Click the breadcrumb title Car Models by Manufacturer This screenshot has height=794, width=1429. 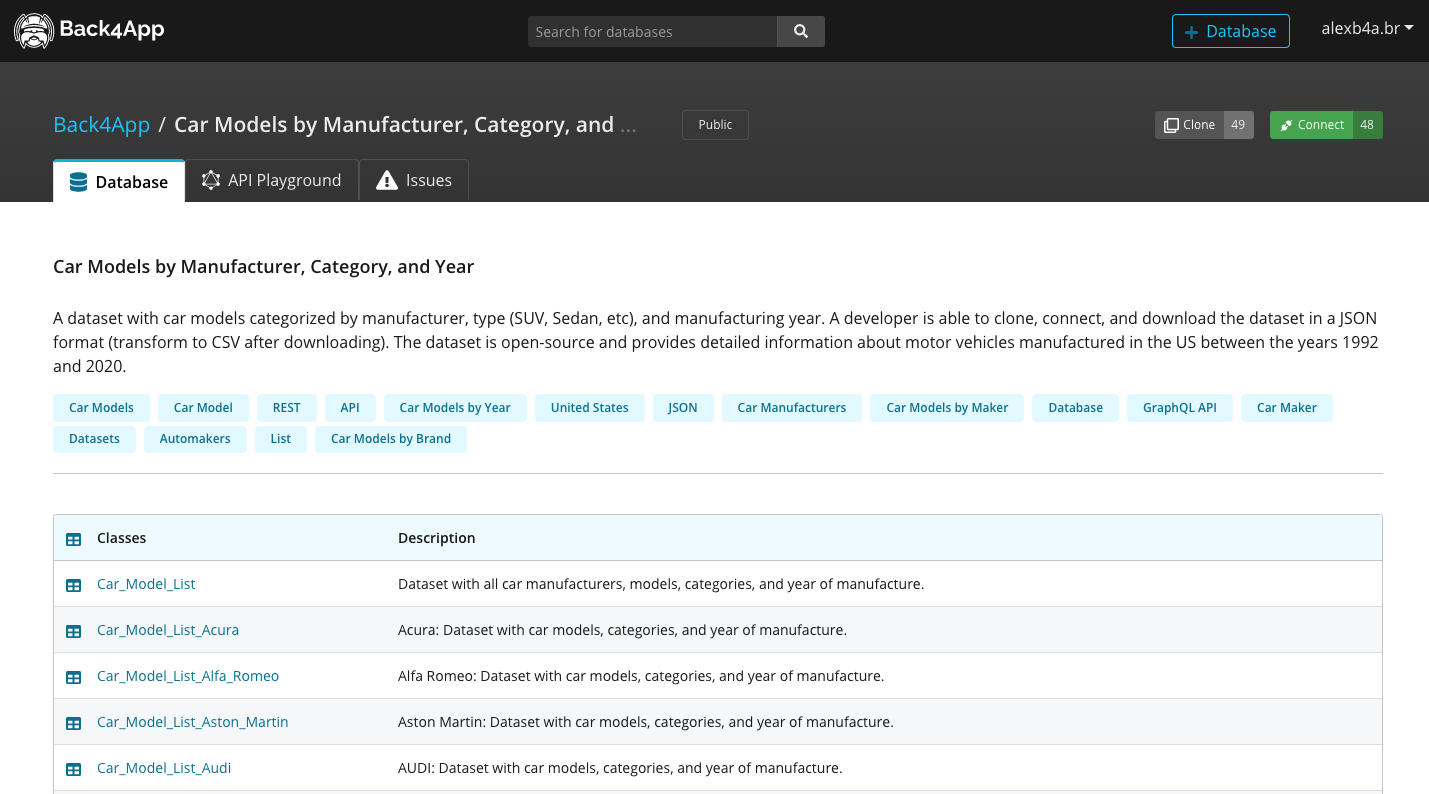coord(405,125)
